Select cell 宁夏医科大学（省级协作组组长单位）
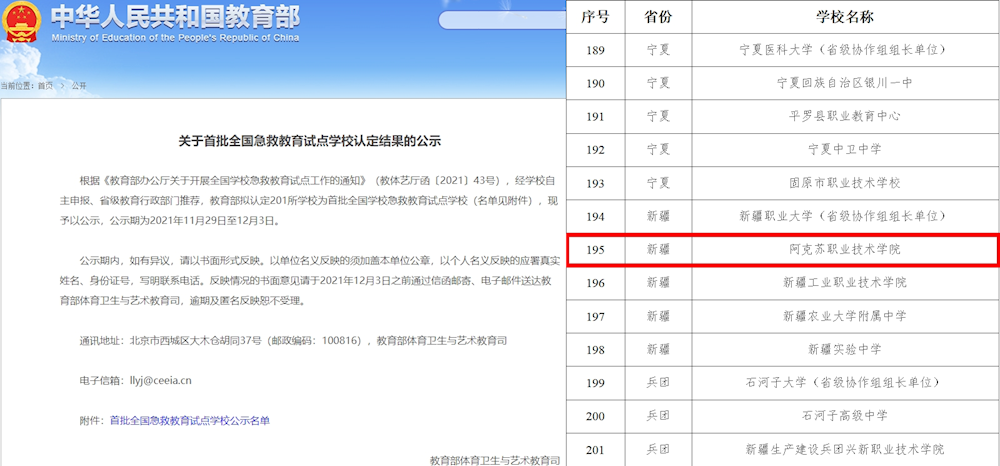This screenshot has width=1000, height=466. (x=844, y=50)
